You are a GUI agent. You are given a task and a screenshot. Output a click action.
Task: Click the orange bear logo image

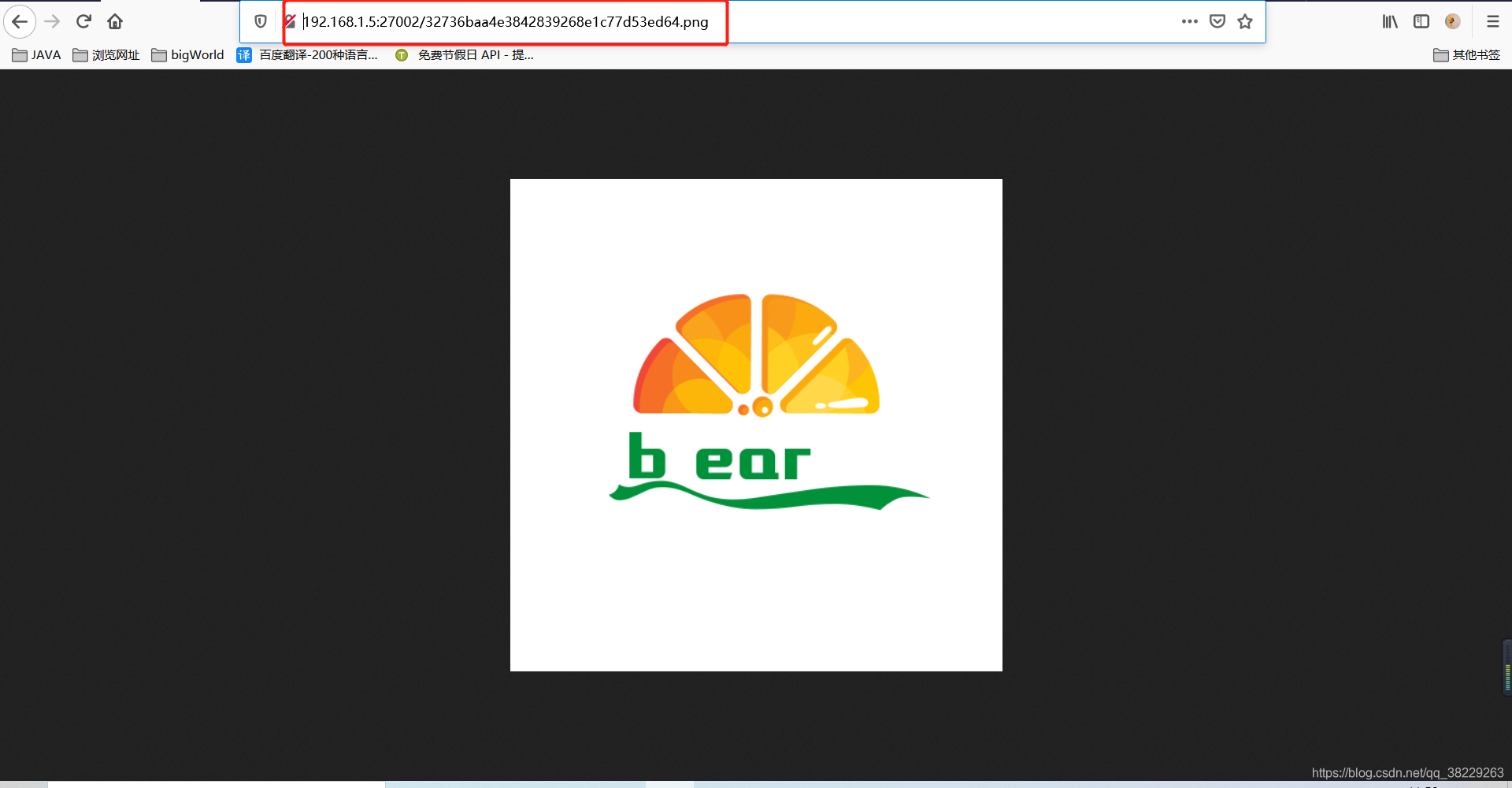[756, 425]
